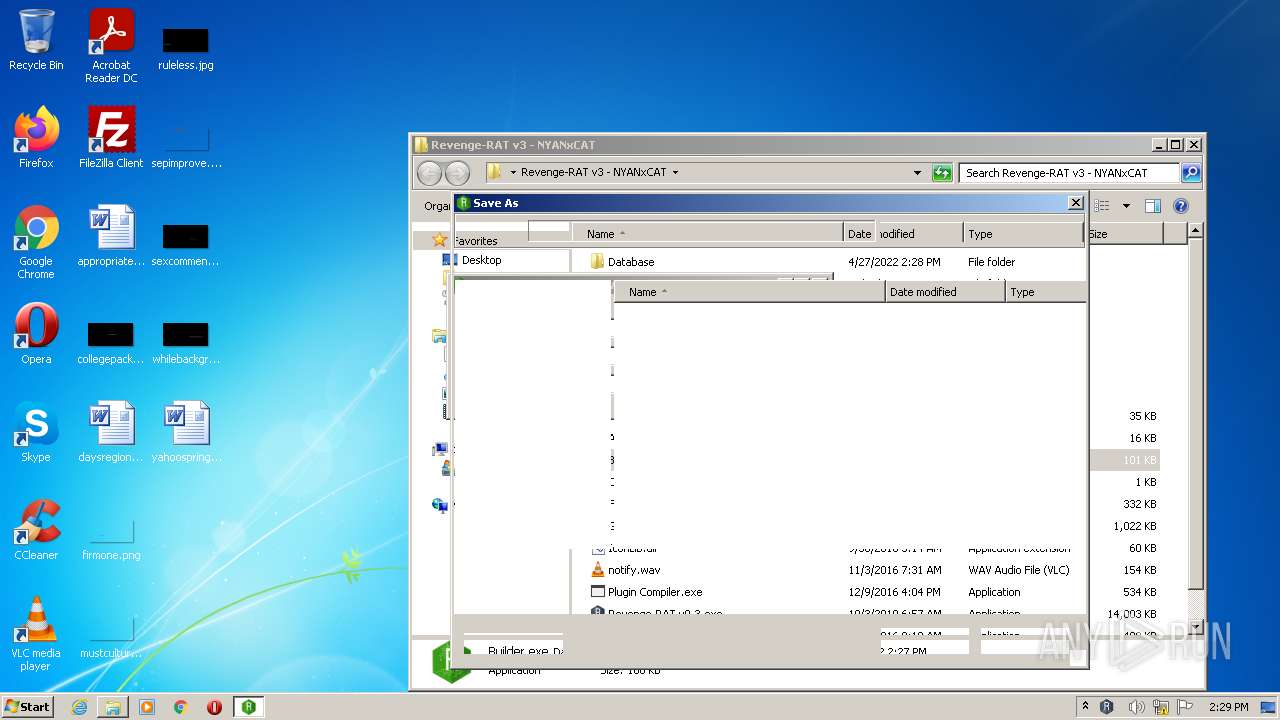The width and height of the screenshot is (1280, 720).
Task: Select the yahoospring Word document icon
Action: pyautogui.click(x=186, y=432)
